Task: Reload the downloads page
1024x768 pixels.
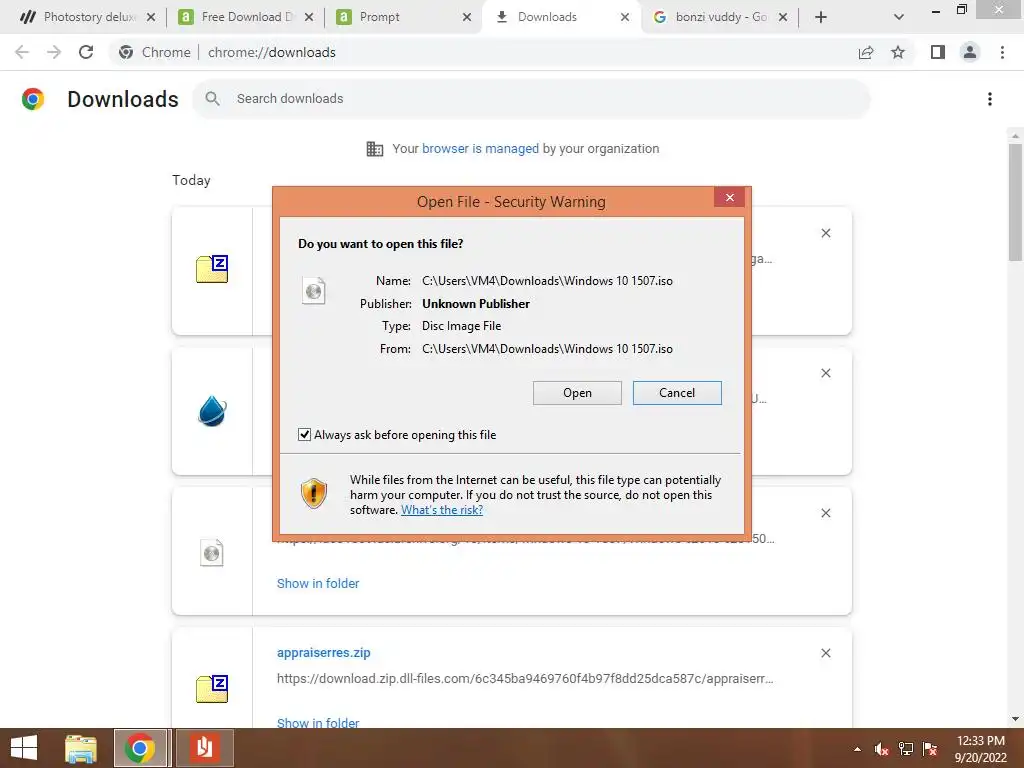Action: [x=86, y=52]
